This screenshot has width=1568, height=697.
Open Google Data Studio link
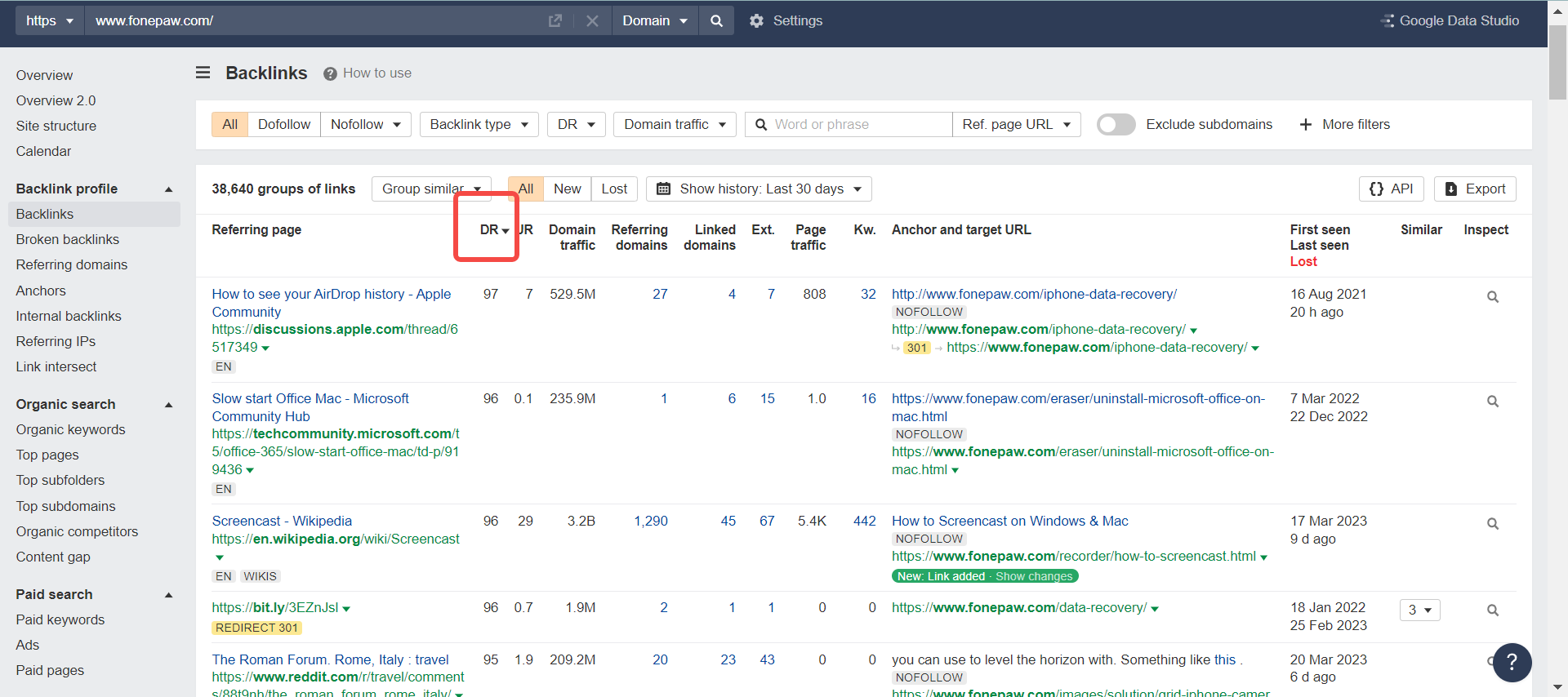pyautogui.click(x=1450, y=20)
